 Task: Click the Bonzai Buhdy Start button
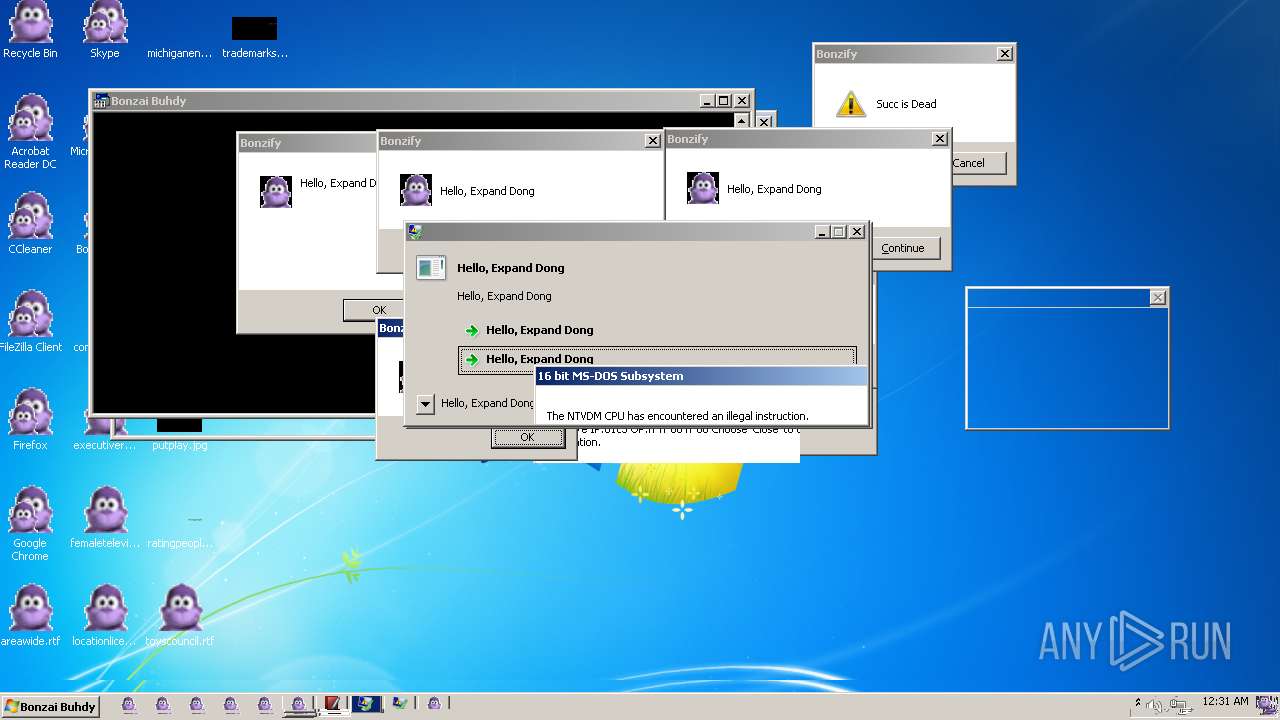[50, 706]
